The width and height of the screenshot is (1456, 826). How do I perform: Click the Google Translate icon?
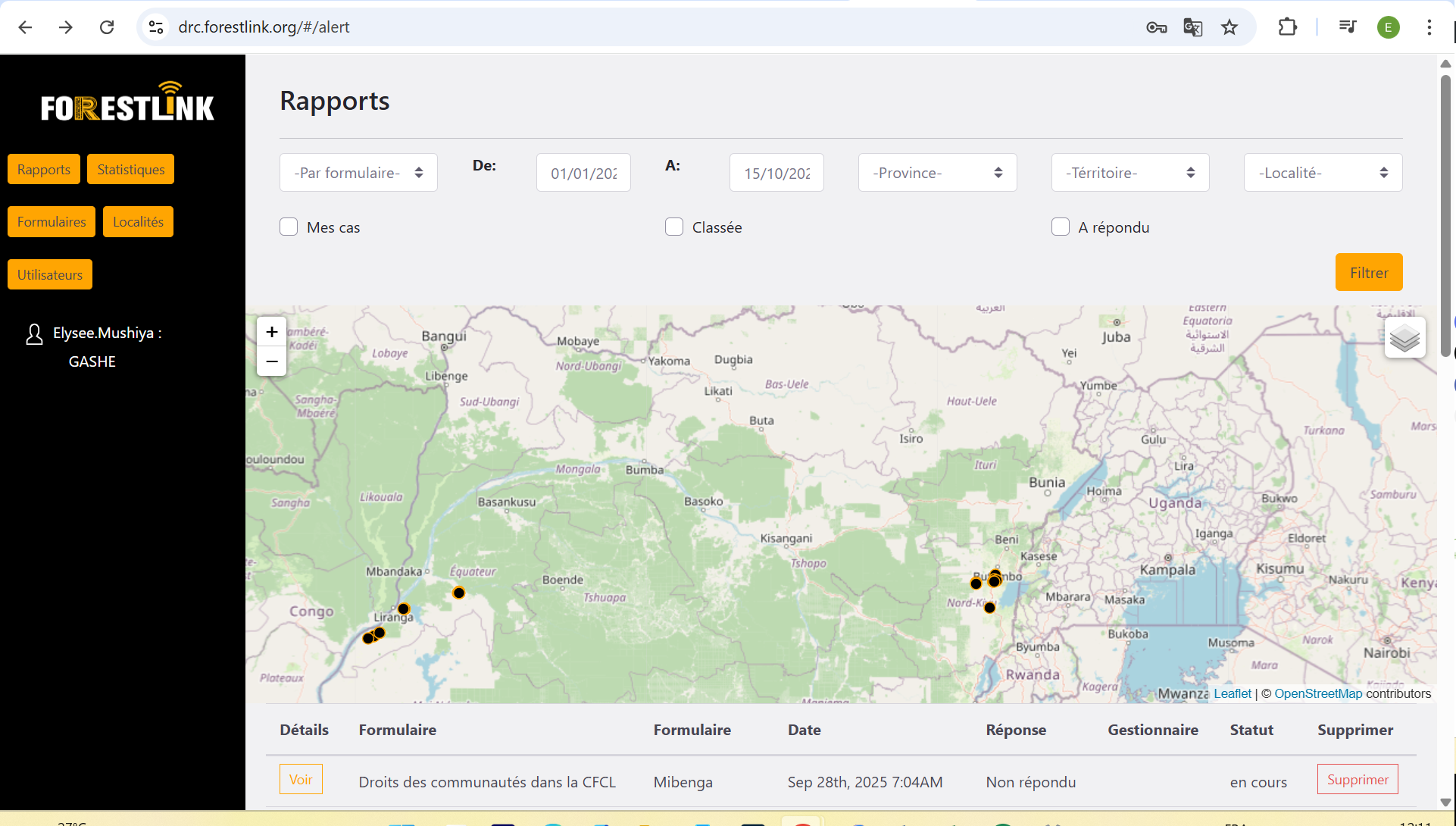(x=1192, y=27)
